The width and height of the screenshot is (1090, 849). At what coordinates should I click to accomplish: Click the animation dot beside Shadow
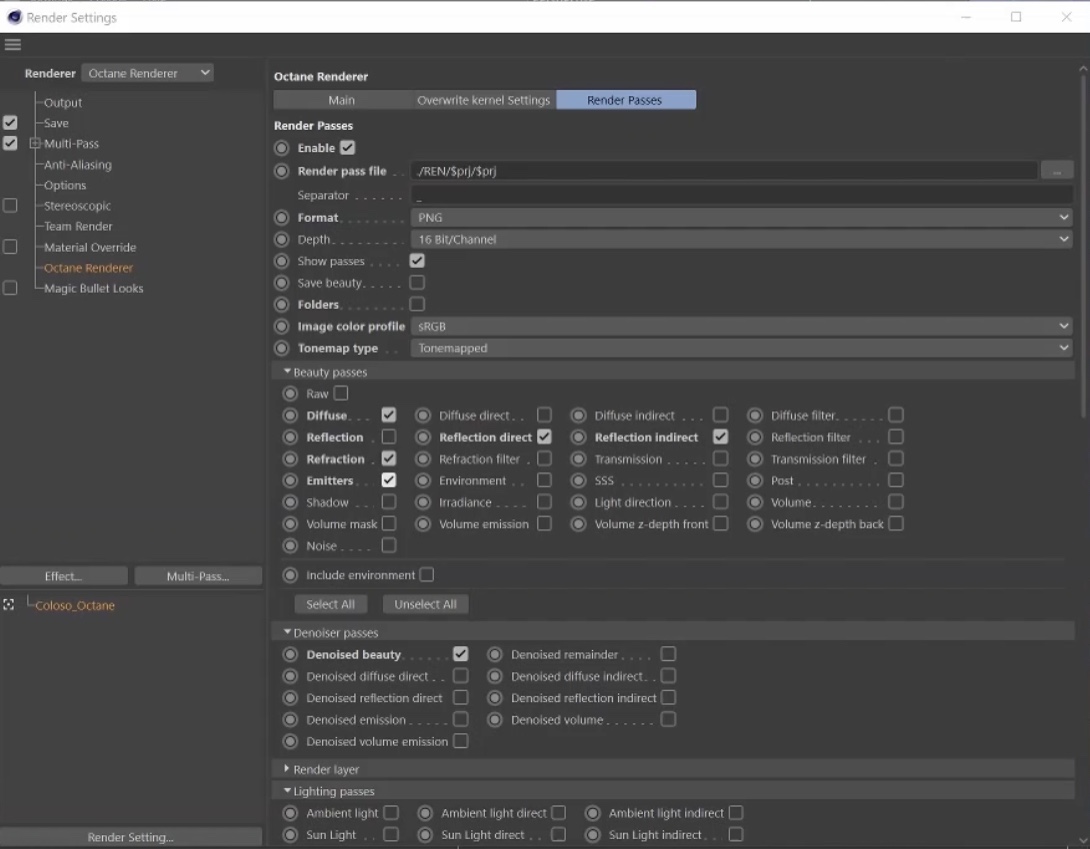pos(290,503)
